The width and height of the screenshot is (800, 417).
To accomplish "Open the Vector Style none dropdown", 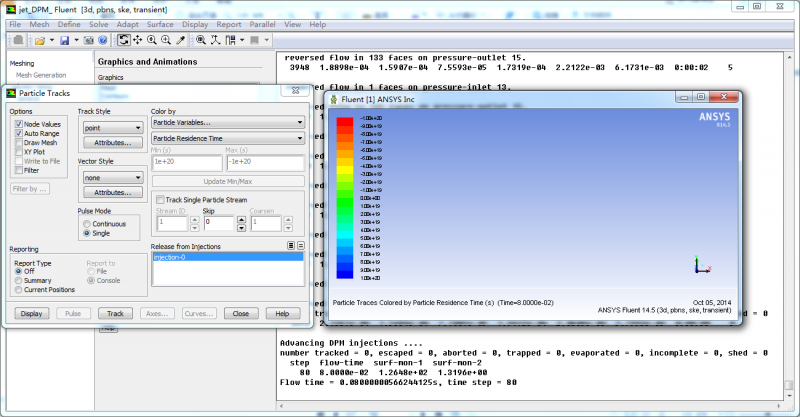I will [111, 176].
